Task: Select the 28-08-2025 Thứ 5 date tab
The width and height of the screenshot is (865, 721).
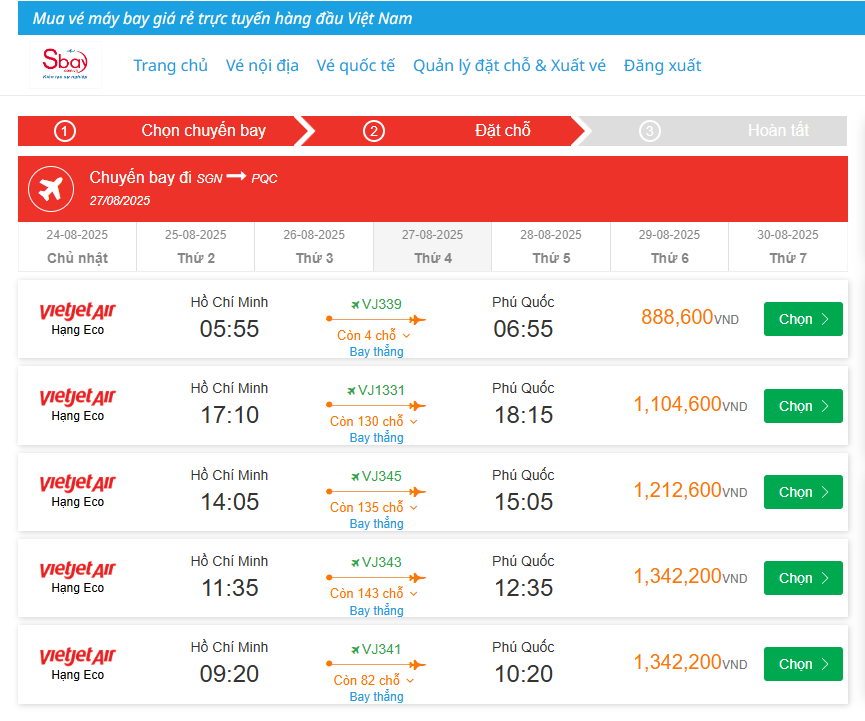Action: pos(551,247)
